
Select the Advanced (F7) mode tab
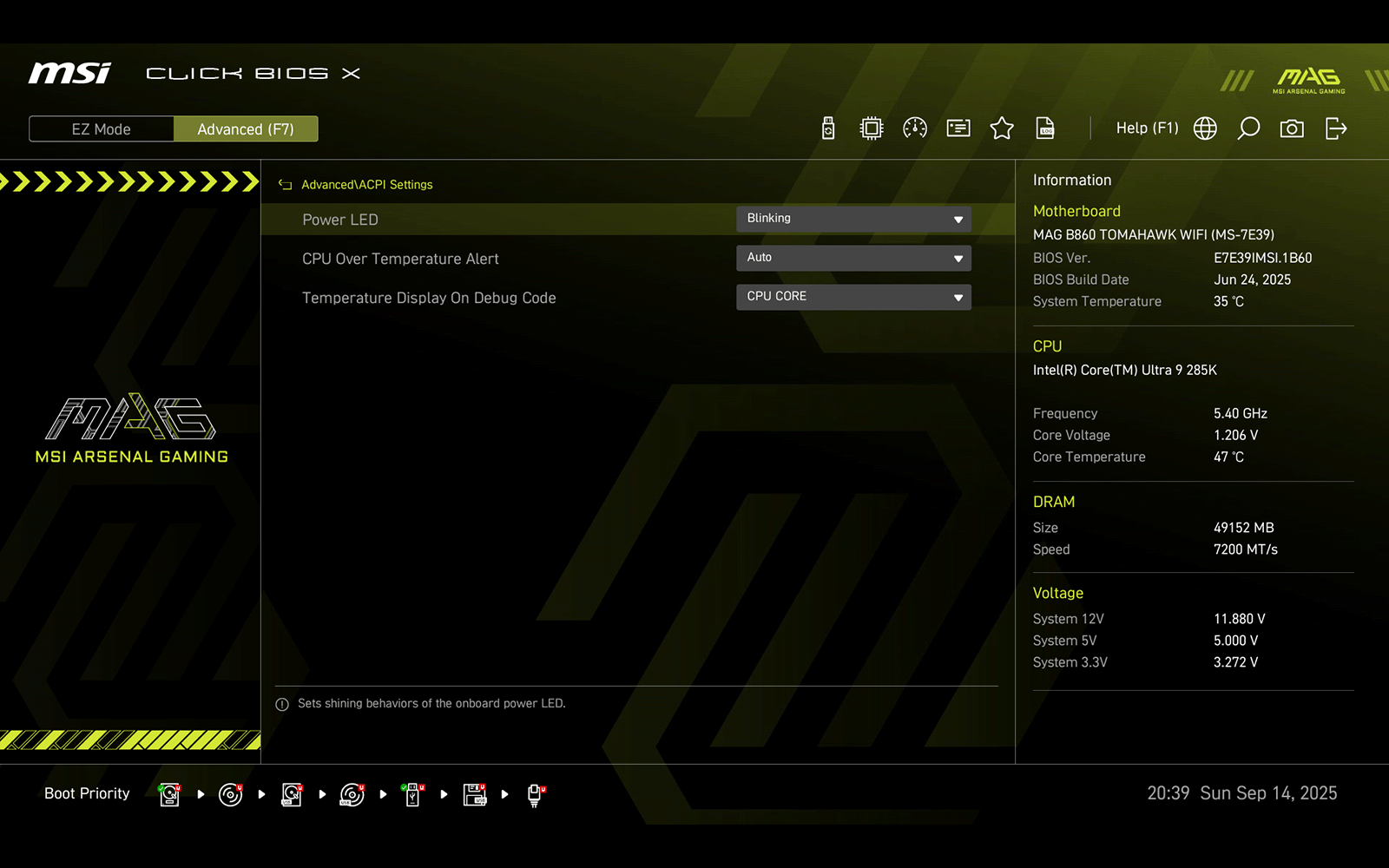click(246, 129)
